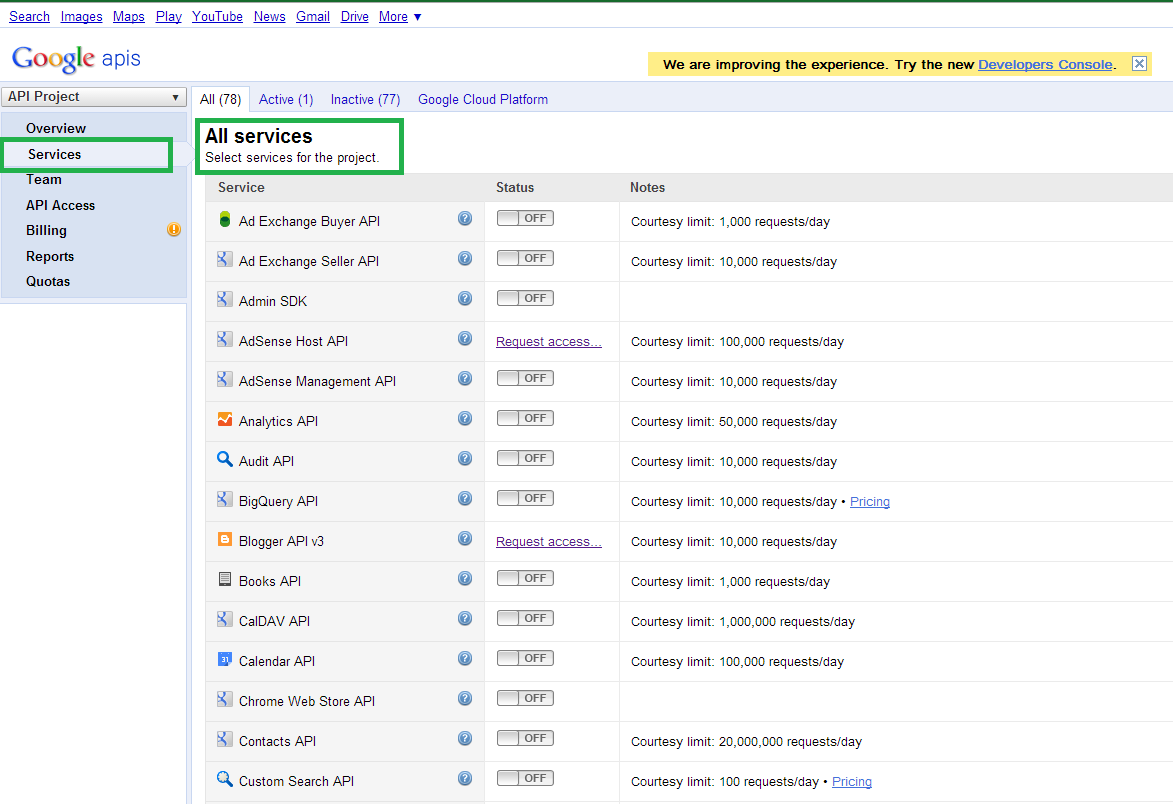Open help icon beside CalDAV API
Viewport: 1173px width, 804px height.
click(465, 619)
